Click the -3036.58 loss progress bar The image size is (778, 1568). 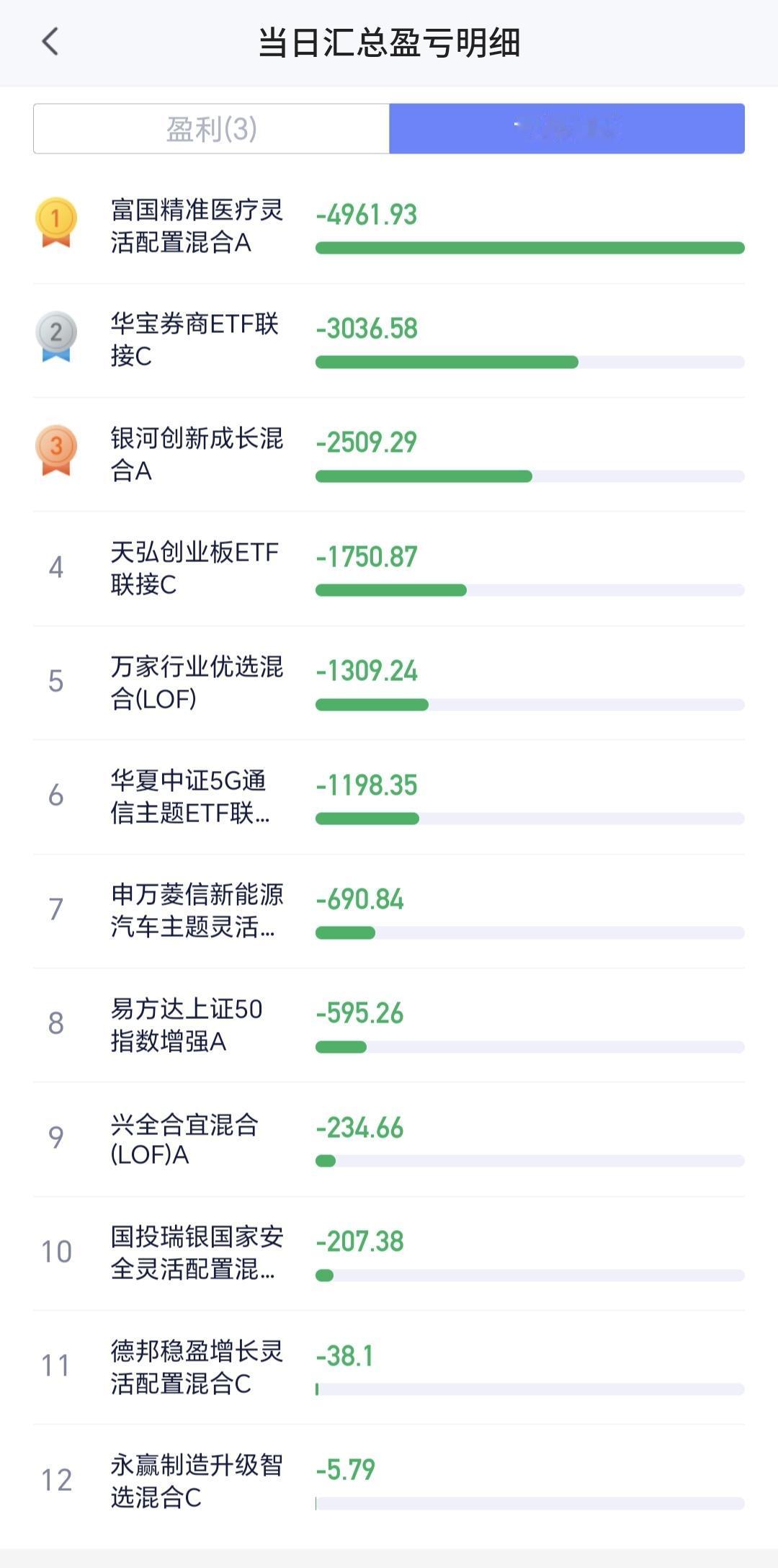point(530,362)
